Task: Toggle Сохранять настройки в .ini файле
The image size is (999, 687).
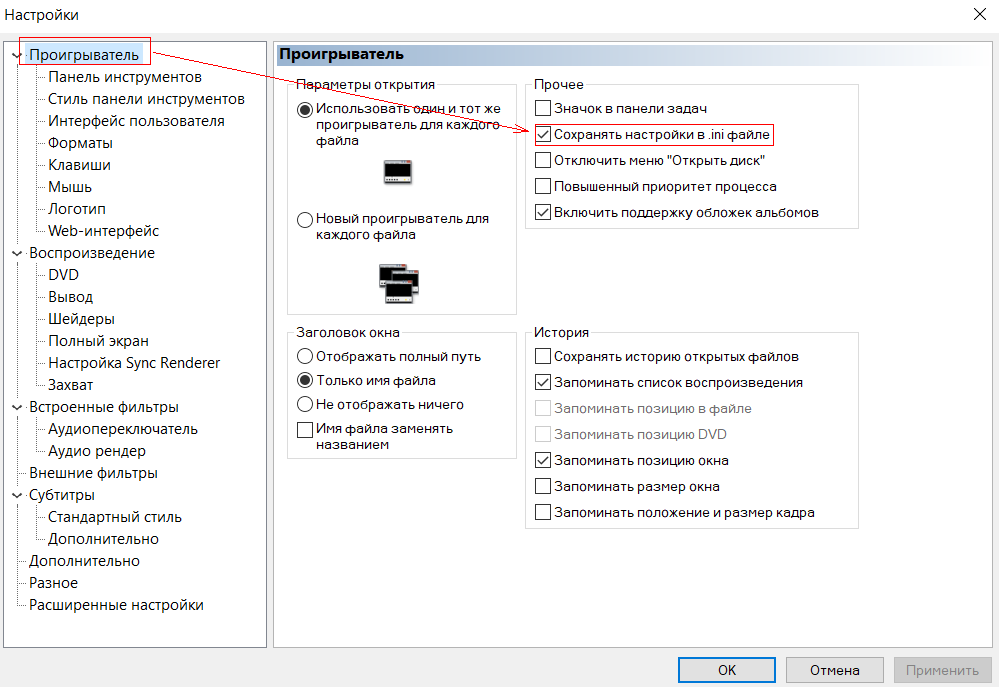Action: [x=543, y=134]
